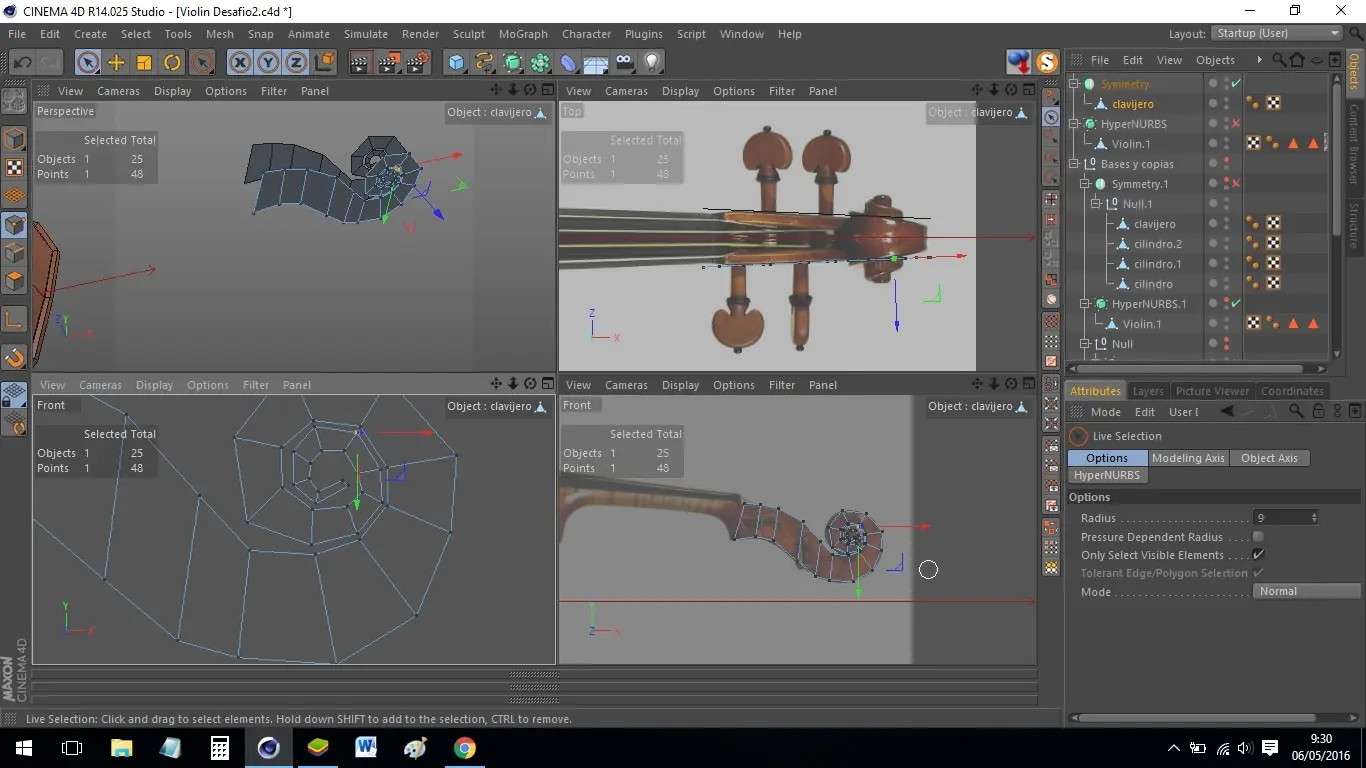
Task: Activate the Rotate tool
Action: click(172, 62)
